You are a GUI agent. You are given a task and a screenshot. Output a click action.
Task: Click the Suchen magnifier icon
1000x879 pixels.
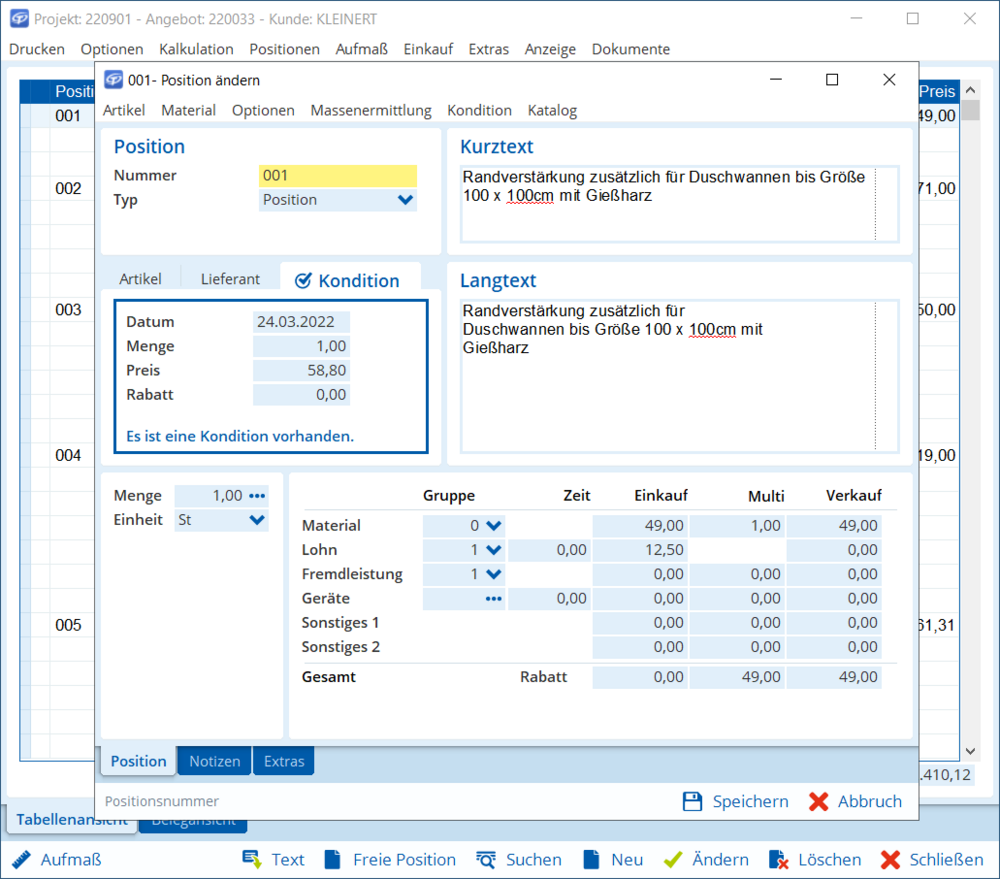(x=485, y=859)
